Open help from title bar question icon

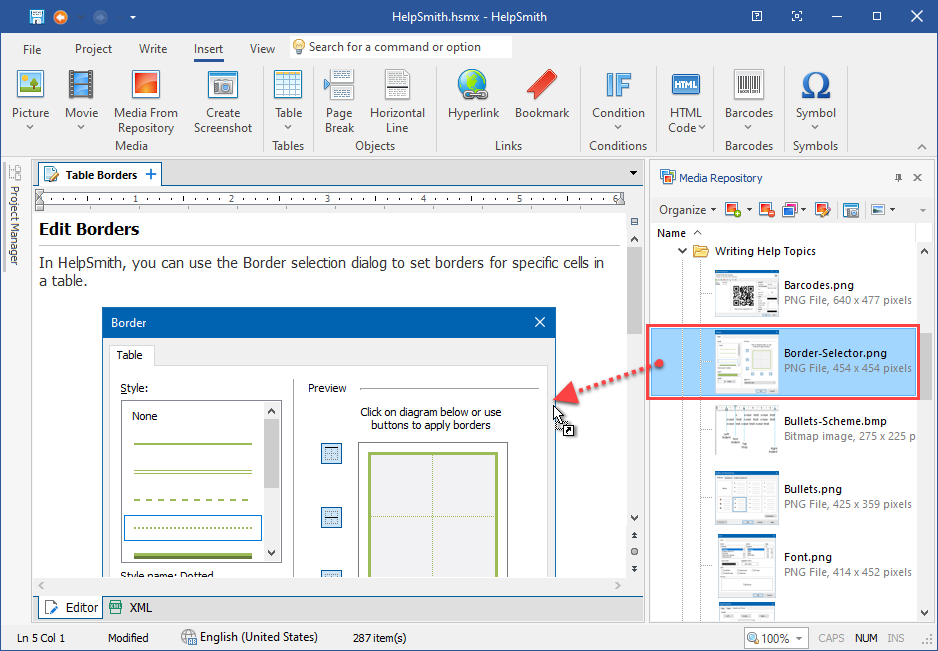(757, 17)
